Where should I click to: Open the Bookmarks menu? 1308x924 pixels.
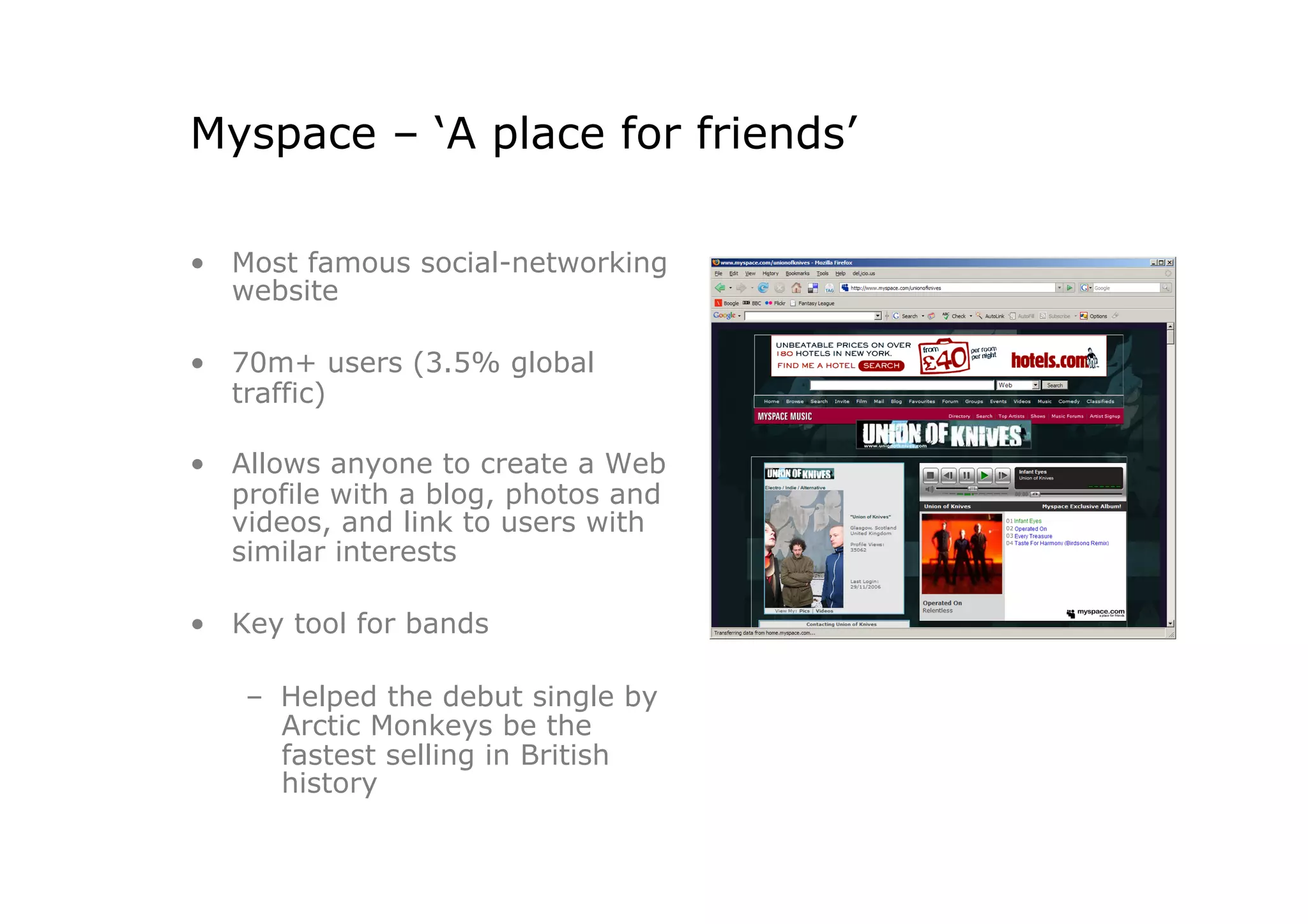(797, 273)
